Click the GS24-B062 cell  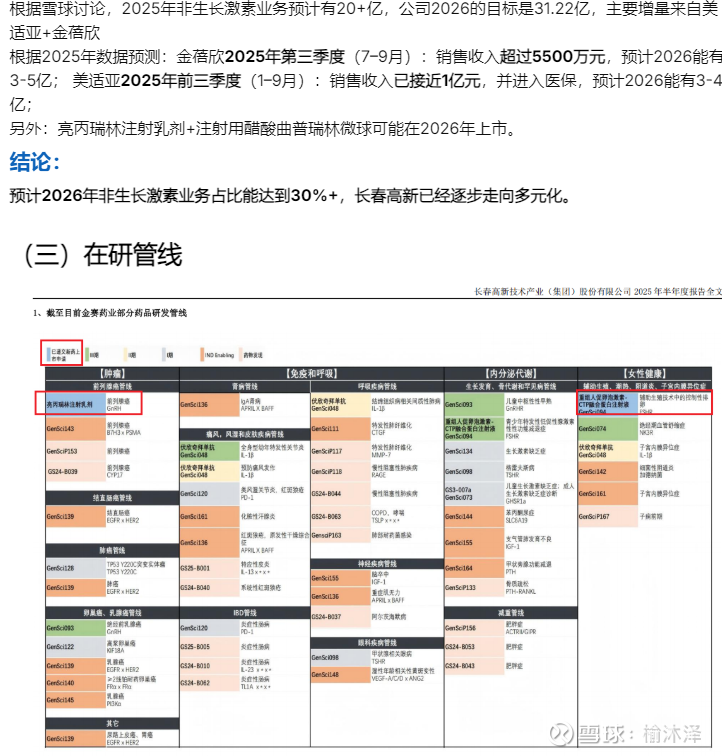(210, 683)
